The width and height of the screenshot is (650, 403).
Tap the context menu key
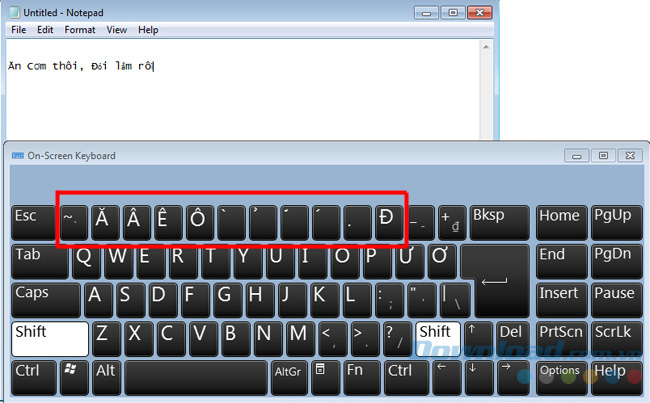[x=324, y=377]
